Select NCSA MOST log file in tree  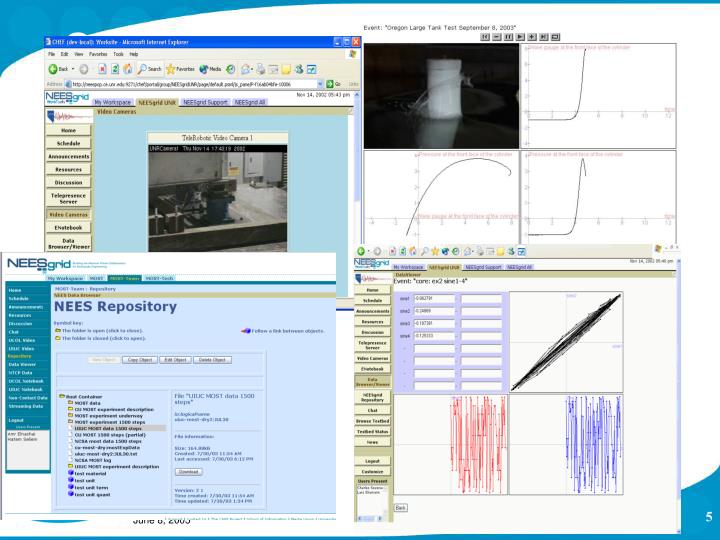pos(93,460)
